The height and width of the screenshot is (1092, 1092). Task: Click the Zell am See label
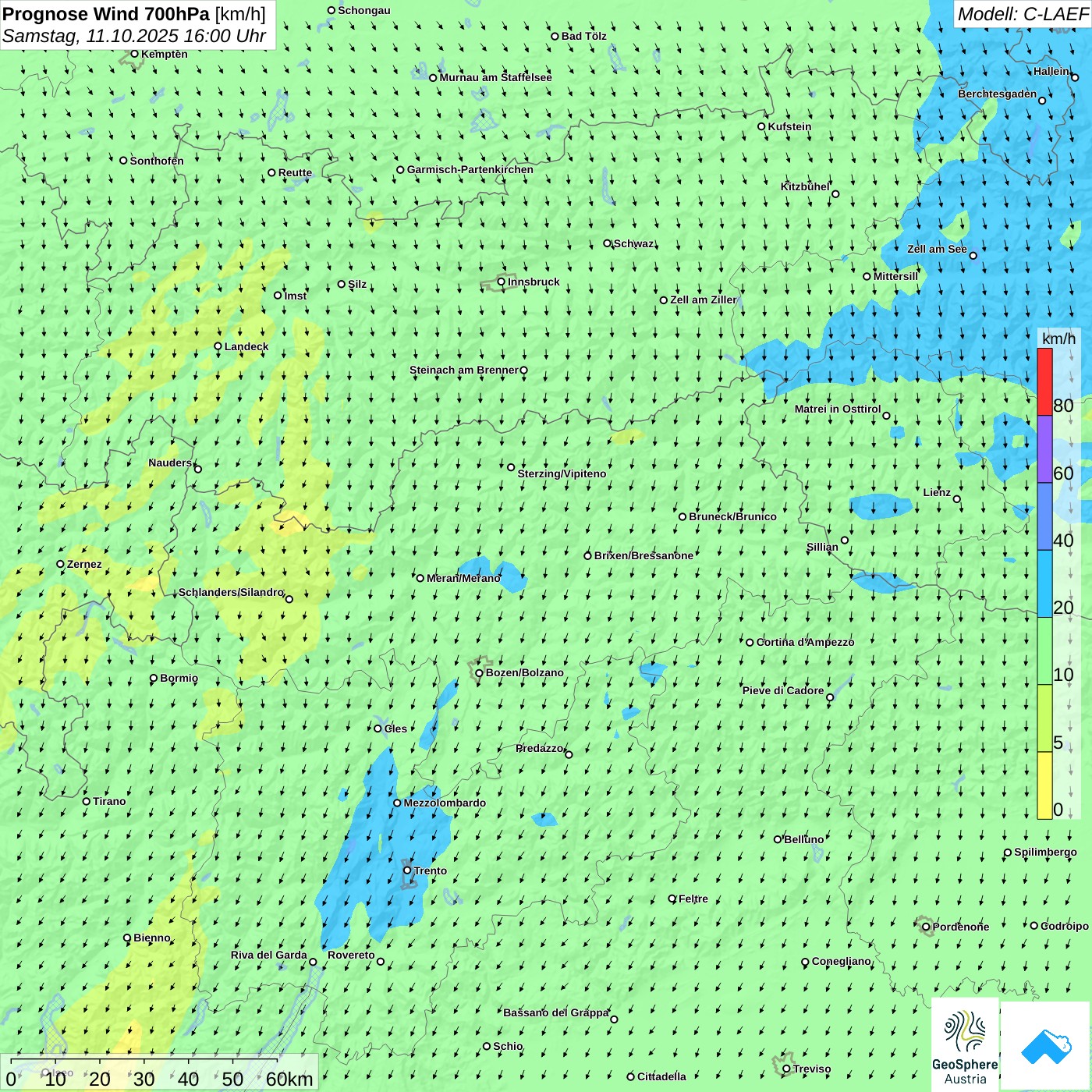point(937,249)
